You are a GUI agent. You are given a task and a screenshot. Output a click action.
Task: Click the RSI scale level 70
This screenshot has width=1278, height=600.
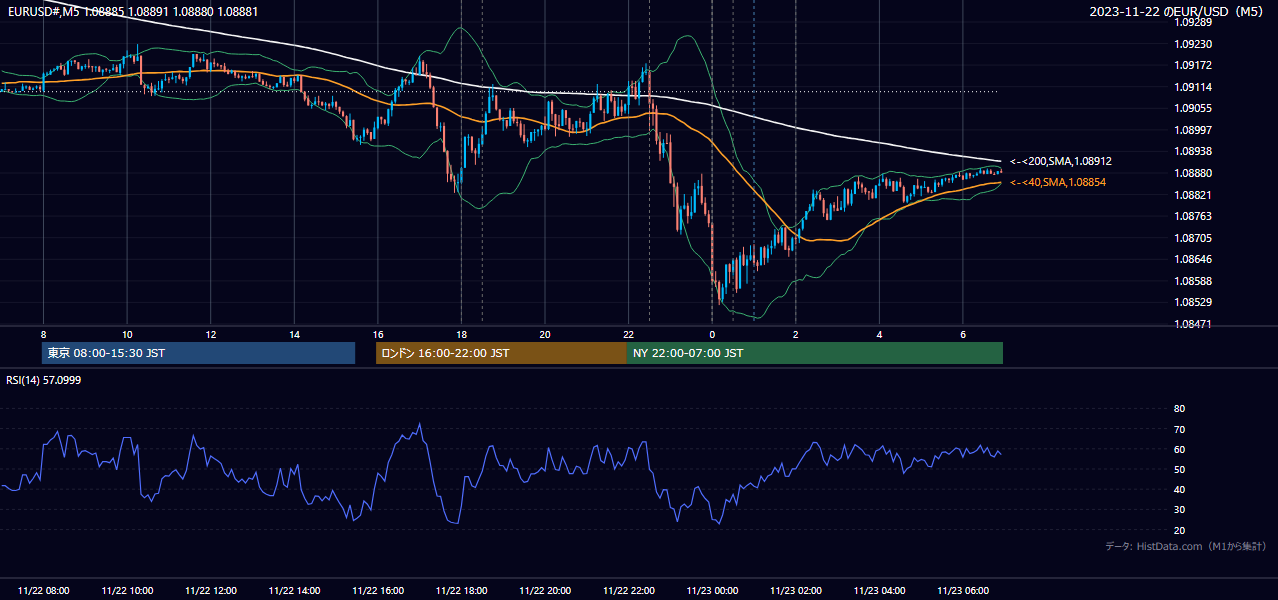pyautogui.click(x=1179, y=429)
